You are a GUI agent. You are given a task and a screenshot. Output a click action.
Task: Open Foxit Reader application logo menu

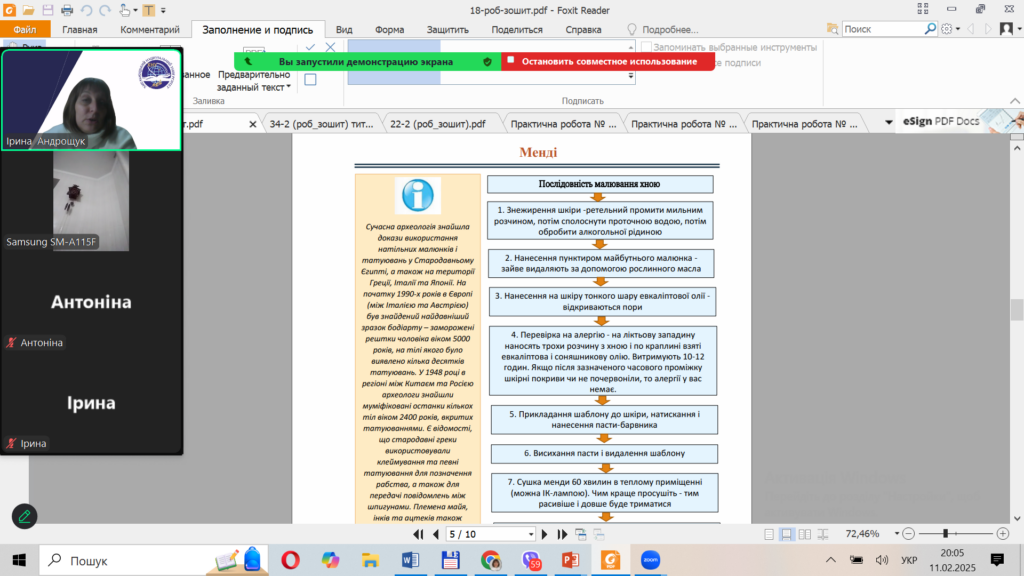click(9, 10)
